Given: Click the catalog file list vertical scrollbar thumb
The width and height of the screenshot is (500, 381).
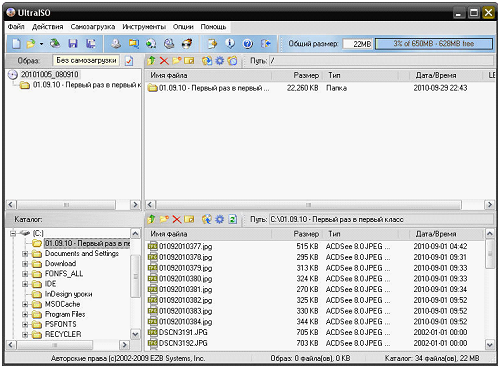Looking at the screenshot, I should 490,254.
